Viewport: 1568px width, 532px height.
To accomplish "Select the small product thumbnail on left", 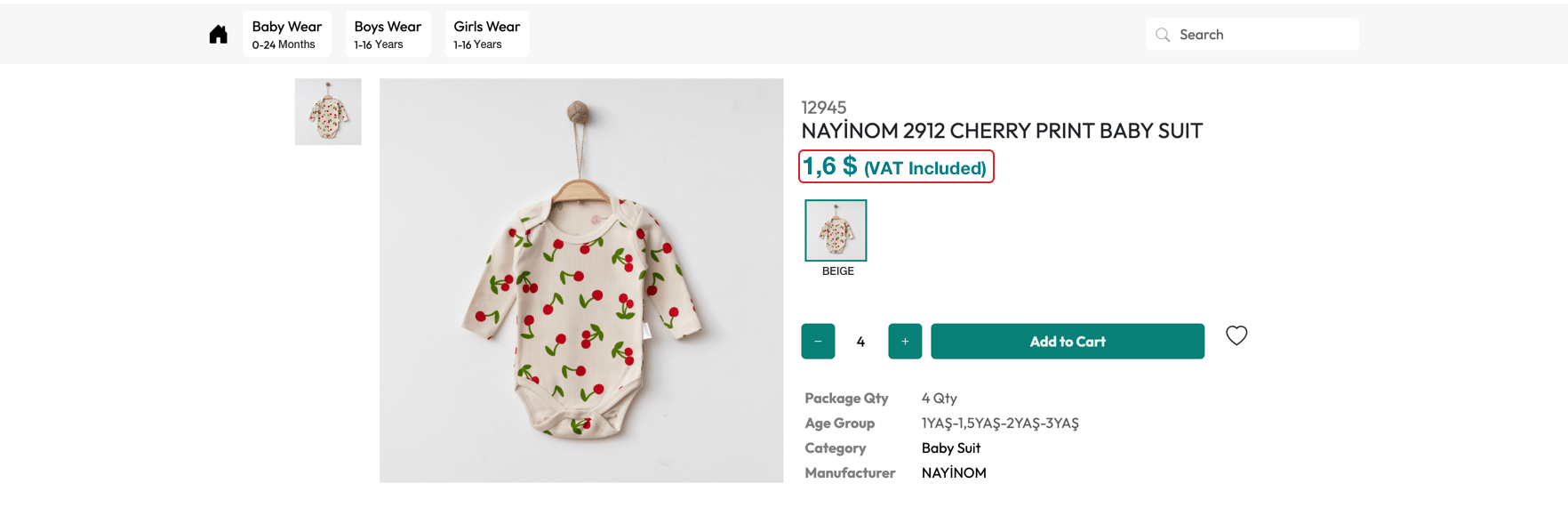I will pyautogui.click(x=328, y=112).
